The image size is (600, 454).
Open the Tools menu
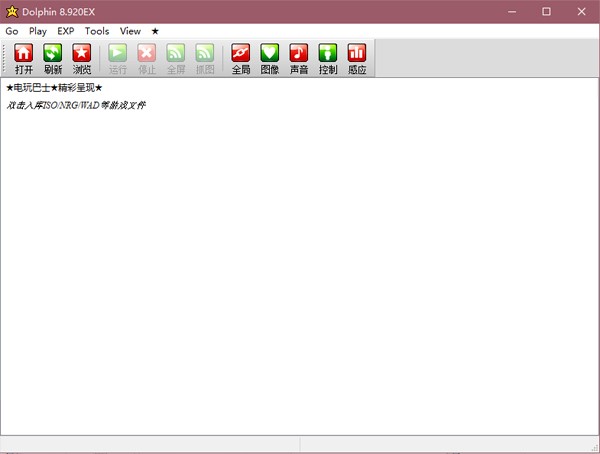click(x=97, y=31)
